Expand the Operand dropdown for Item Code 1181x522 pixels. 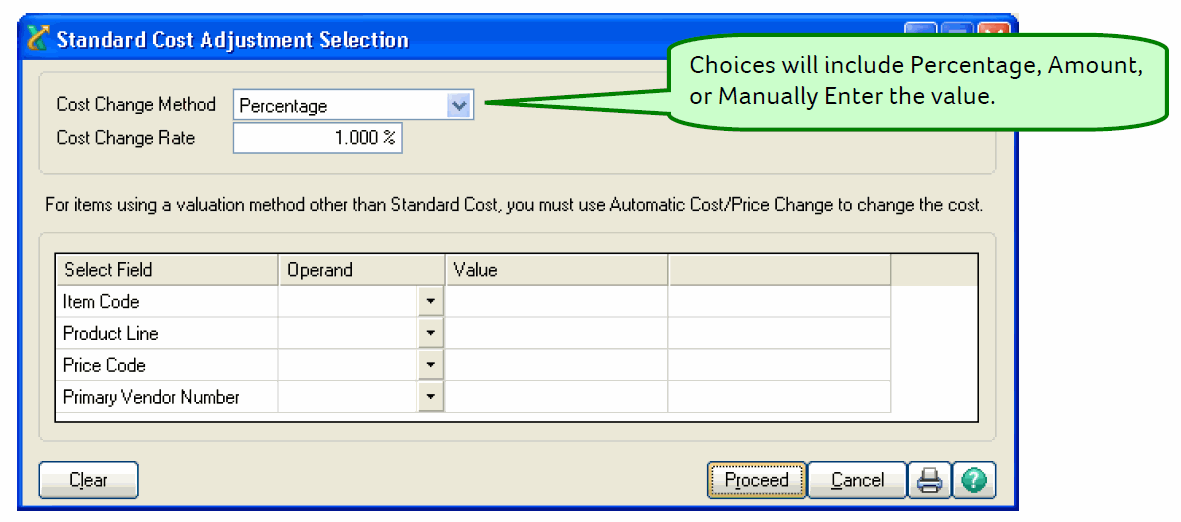[430, 301]
